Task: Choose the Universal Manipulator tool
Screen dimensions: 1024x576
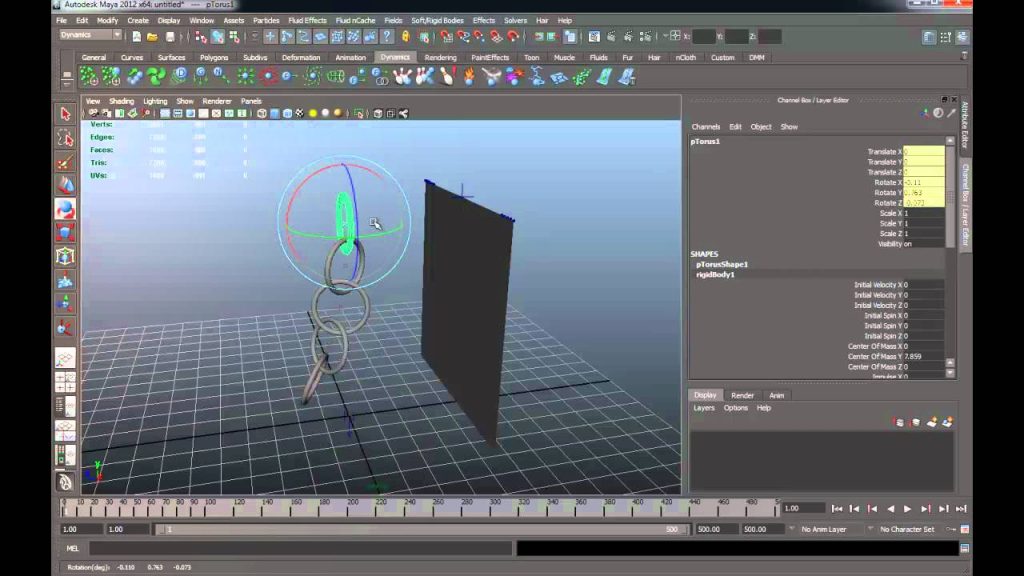Action: point(65,257)
